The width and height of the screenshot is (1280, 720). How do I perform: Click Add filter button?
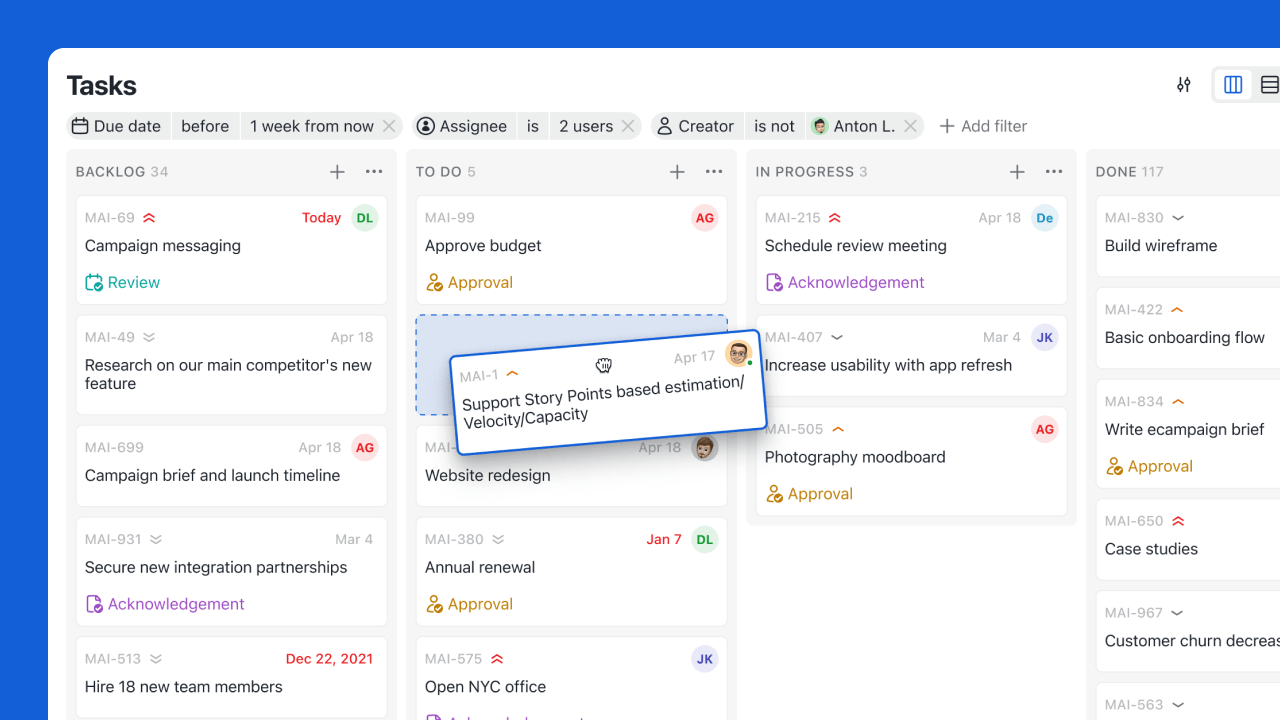(983, 126)
